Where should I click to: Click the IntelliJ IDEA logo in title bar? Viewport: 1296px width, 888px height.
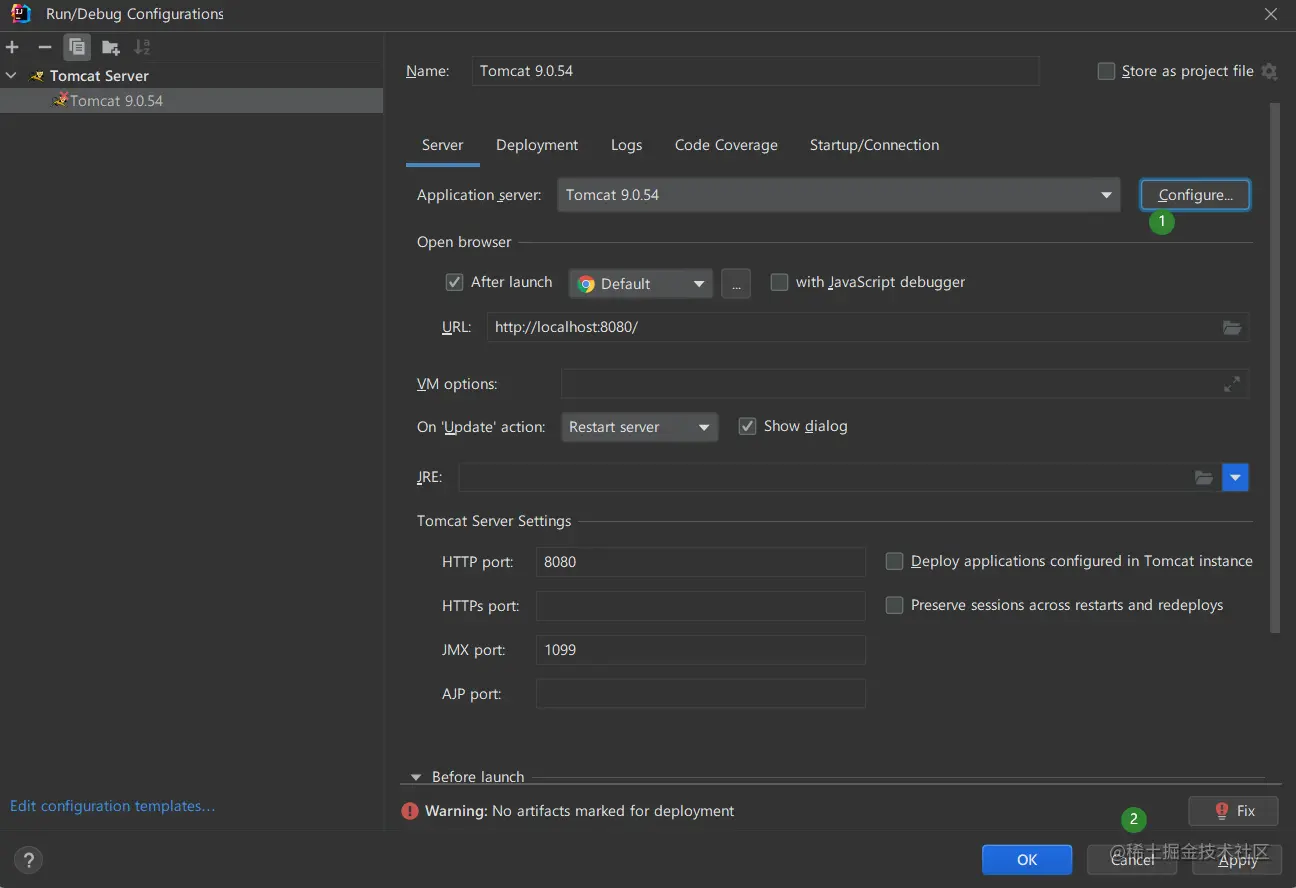coord(20,14)
